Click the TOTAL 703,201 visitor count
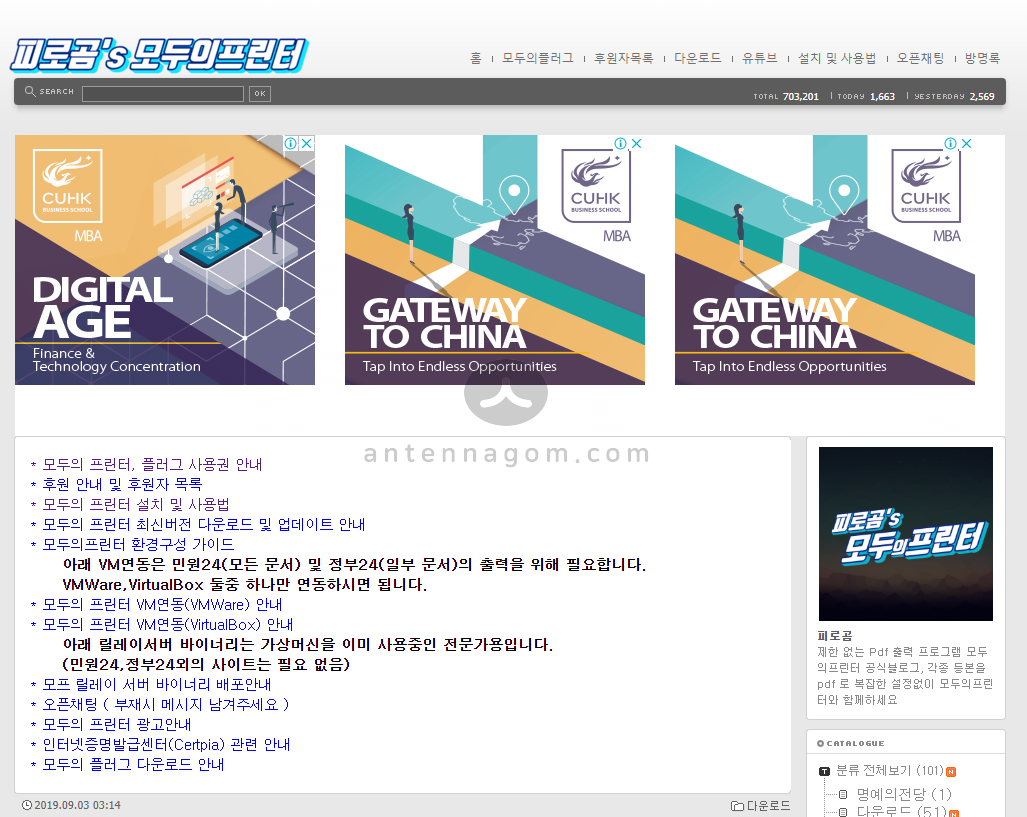The width and height of the screenshot is (1027, 817). [786, 96]
